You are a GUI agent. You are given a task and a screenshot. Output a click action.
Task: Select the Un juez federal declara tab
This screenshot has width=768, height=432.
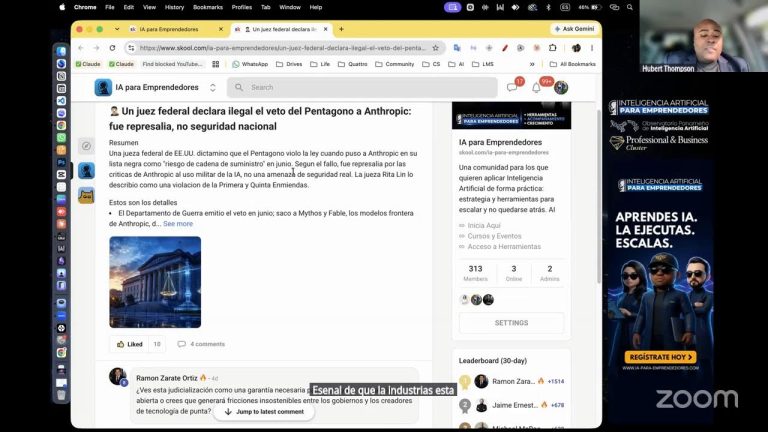(282, 29)
